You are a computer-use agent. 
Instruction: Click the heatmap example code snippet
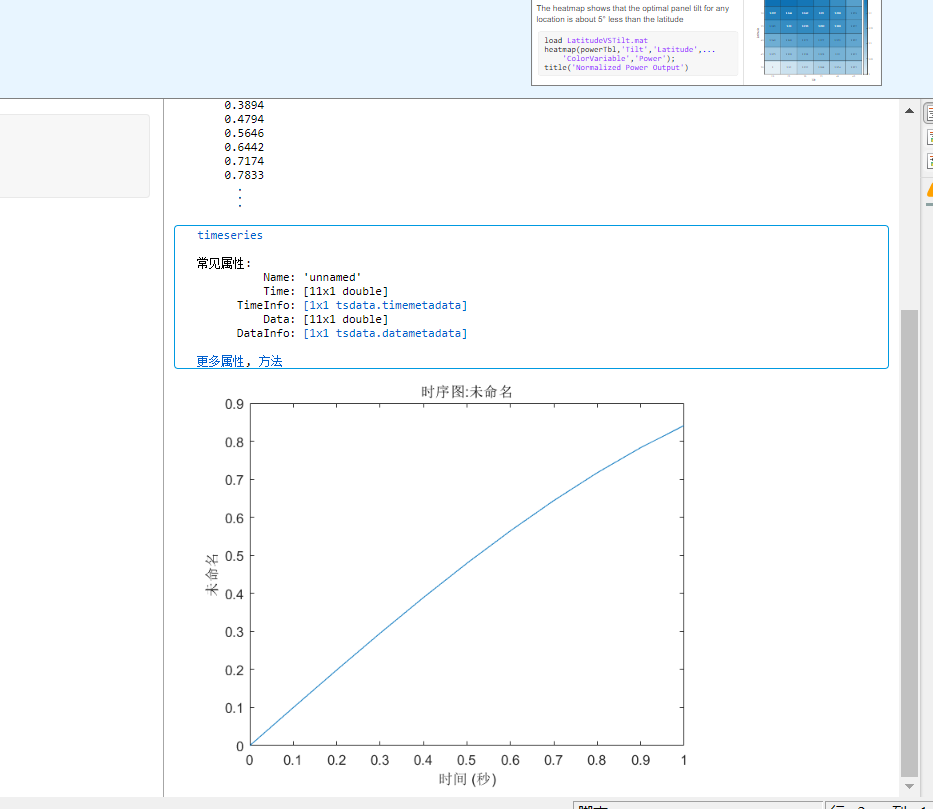pyautogui.click(x=637, y=54)
